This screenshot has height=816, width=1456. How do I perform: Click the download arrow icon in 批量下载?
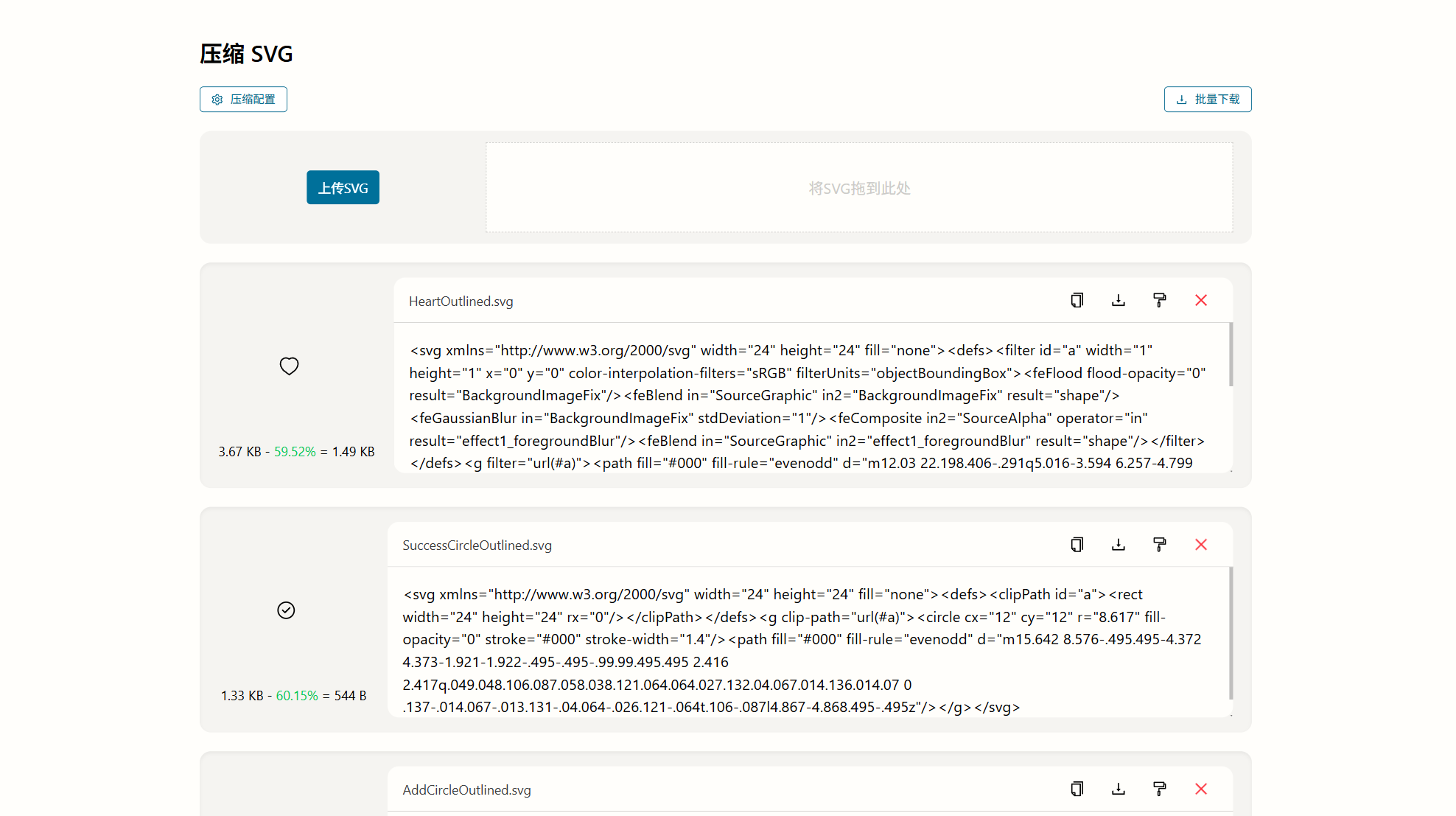coord(1182,100)
